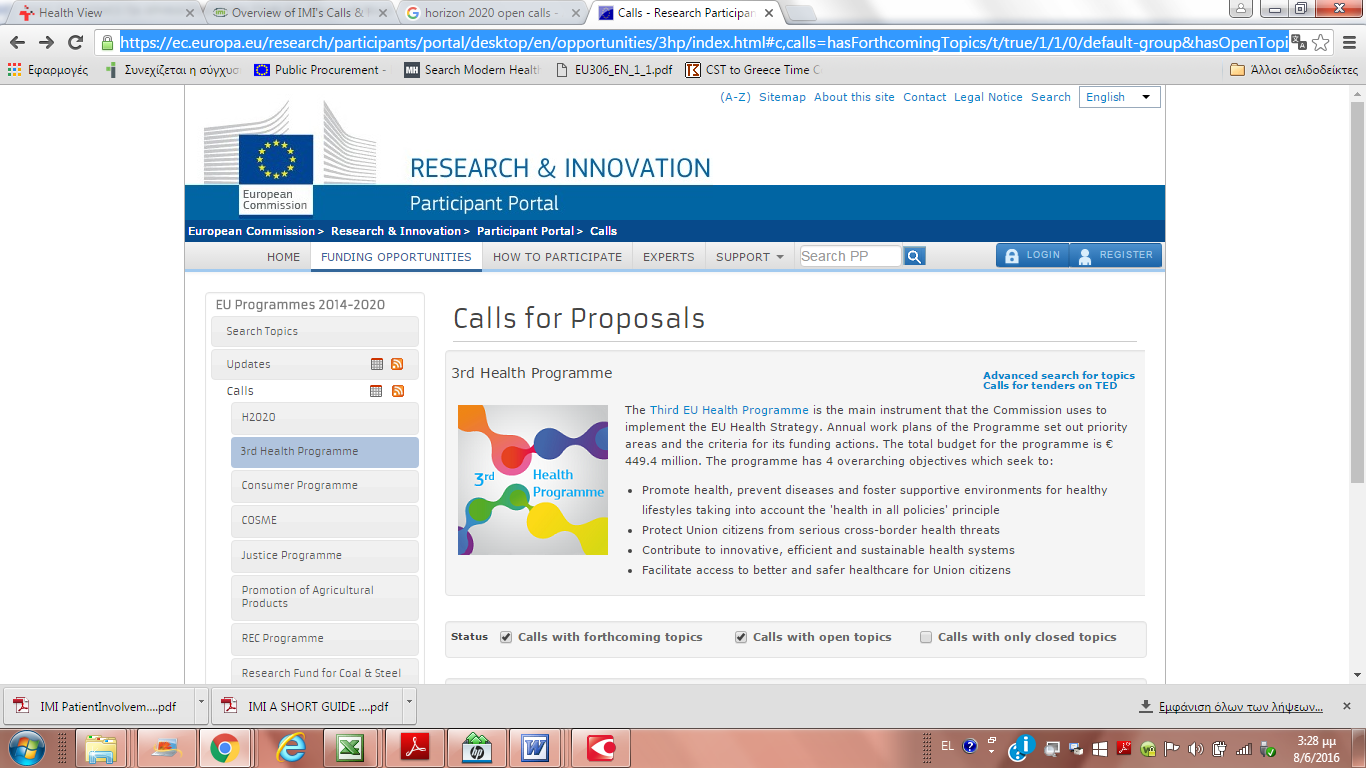Click the REGISTER button

click(1116, 255)
